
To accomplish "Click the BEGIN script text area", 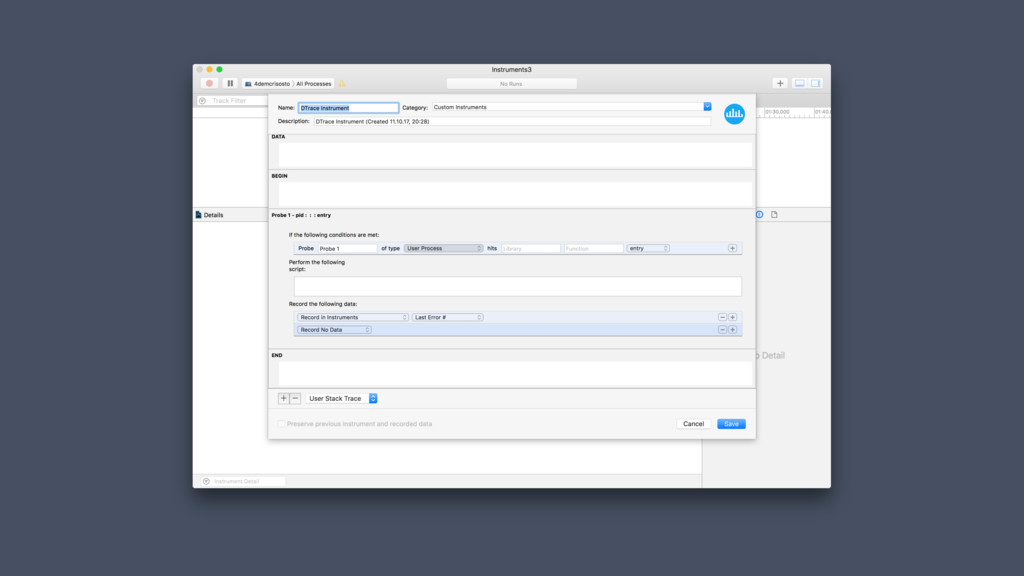I will coord(515,194).
